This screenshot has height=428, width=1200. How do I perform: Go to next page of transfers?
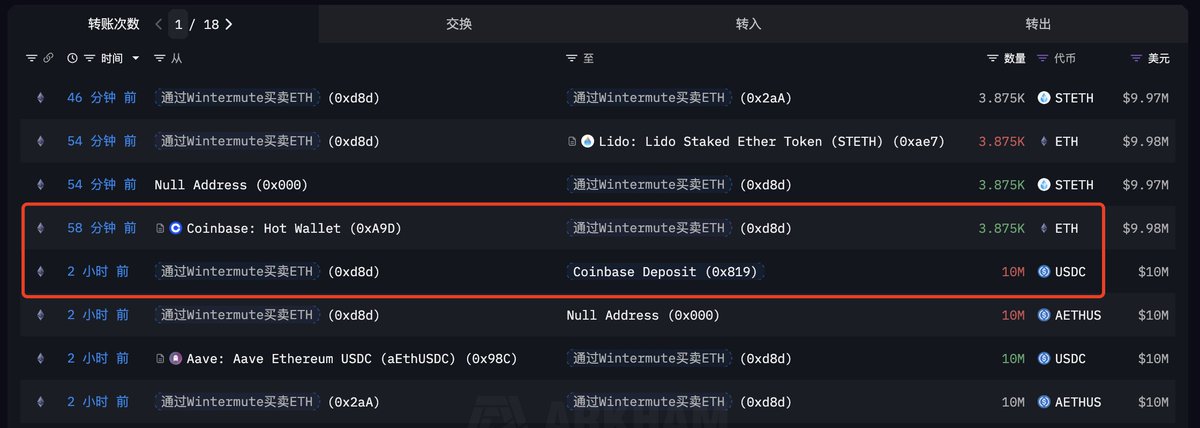[x=228, y=24]
